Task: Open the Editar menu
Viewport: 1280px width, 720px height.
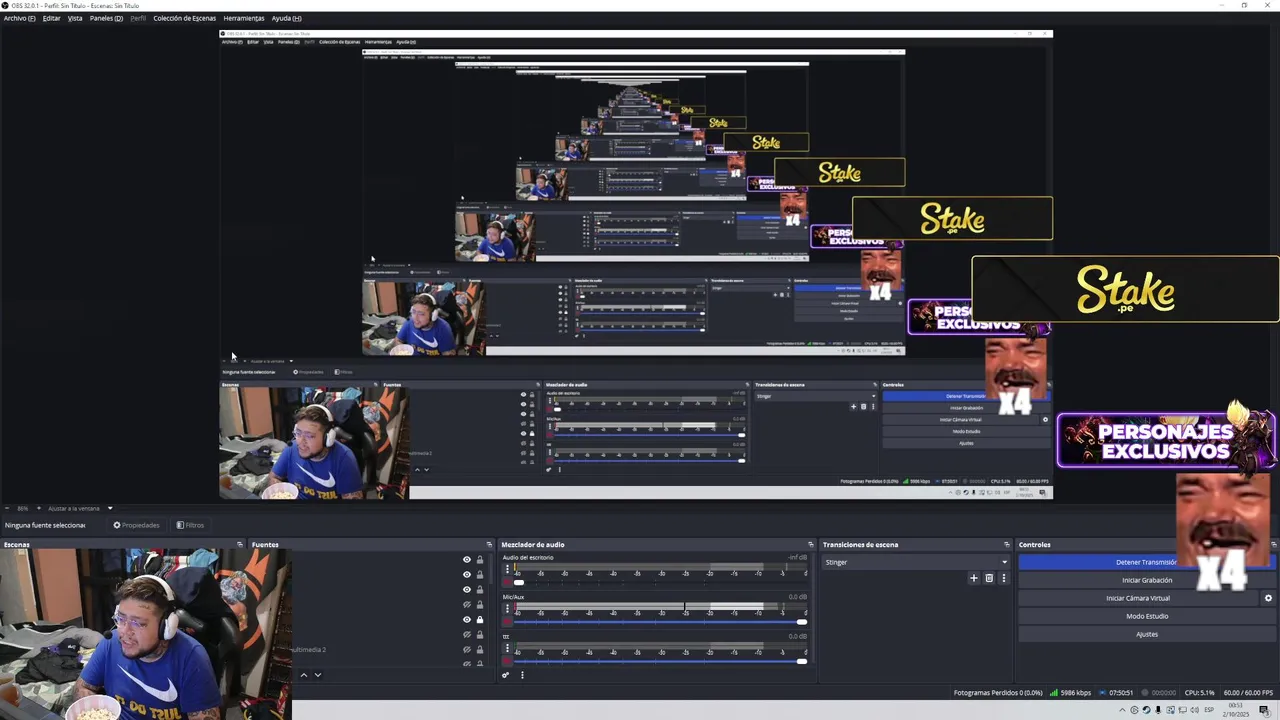Action: (x=51, y=18)
